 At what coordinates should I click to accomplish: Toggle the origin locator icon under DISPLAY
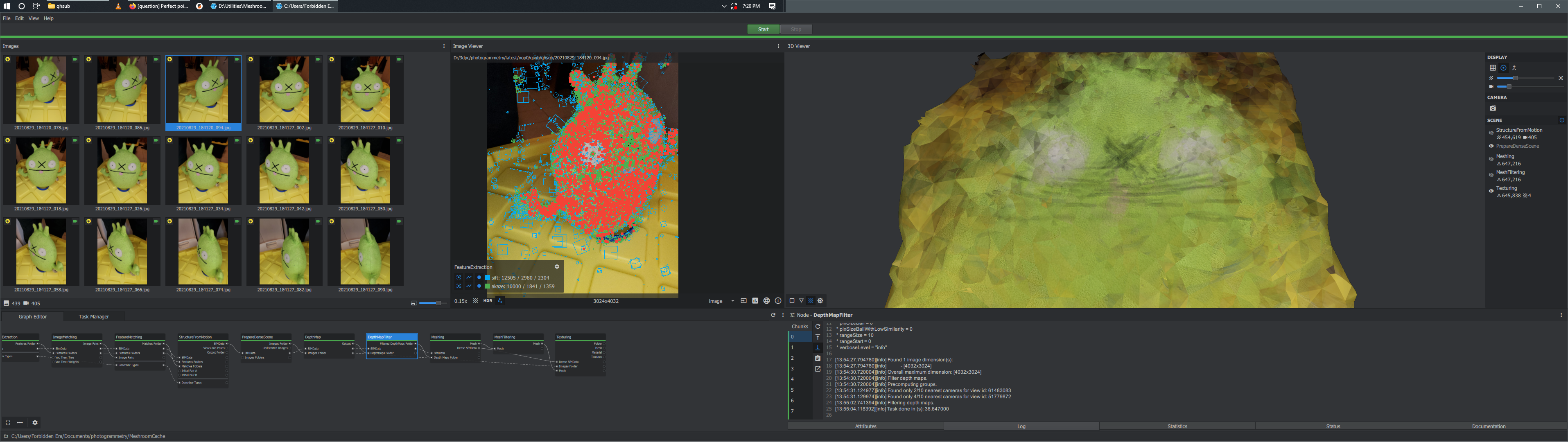(1514, 68)
